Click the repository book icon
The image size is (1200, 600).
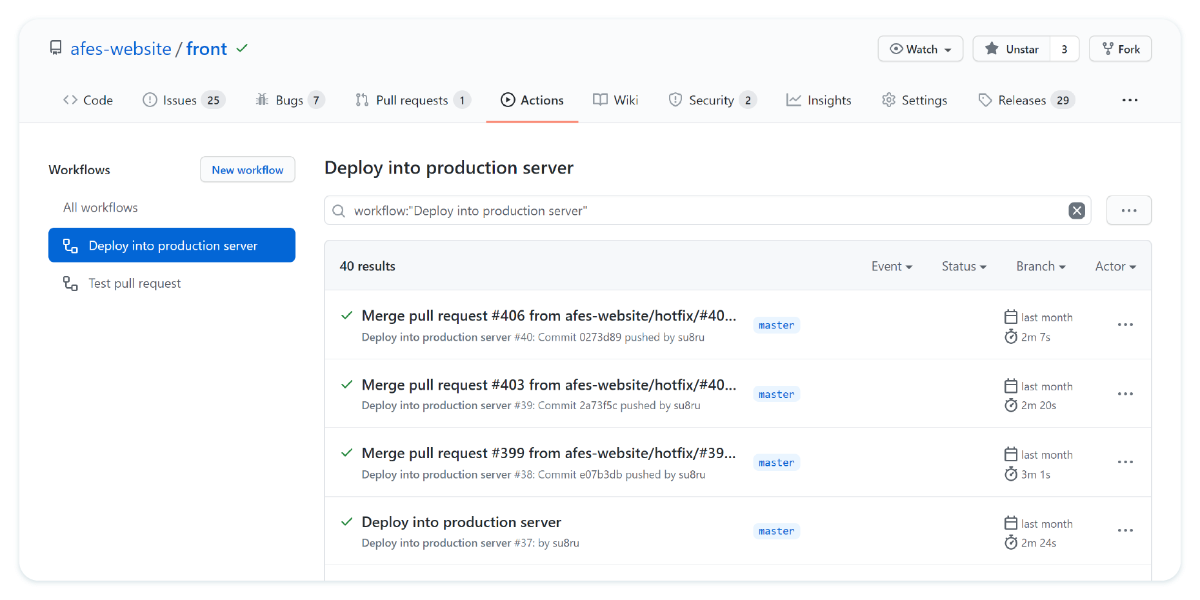point(56,48)
